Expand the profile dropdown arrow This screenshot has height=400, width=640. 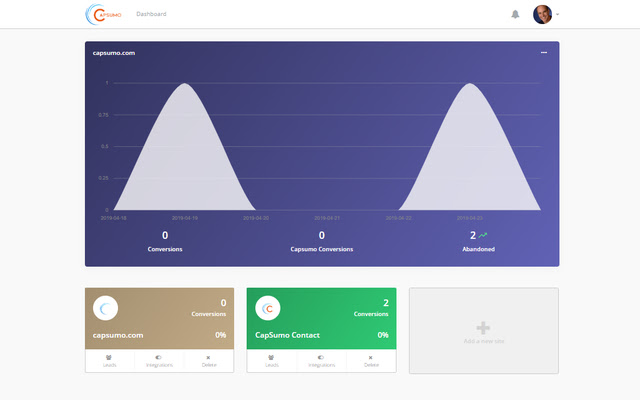558,14
